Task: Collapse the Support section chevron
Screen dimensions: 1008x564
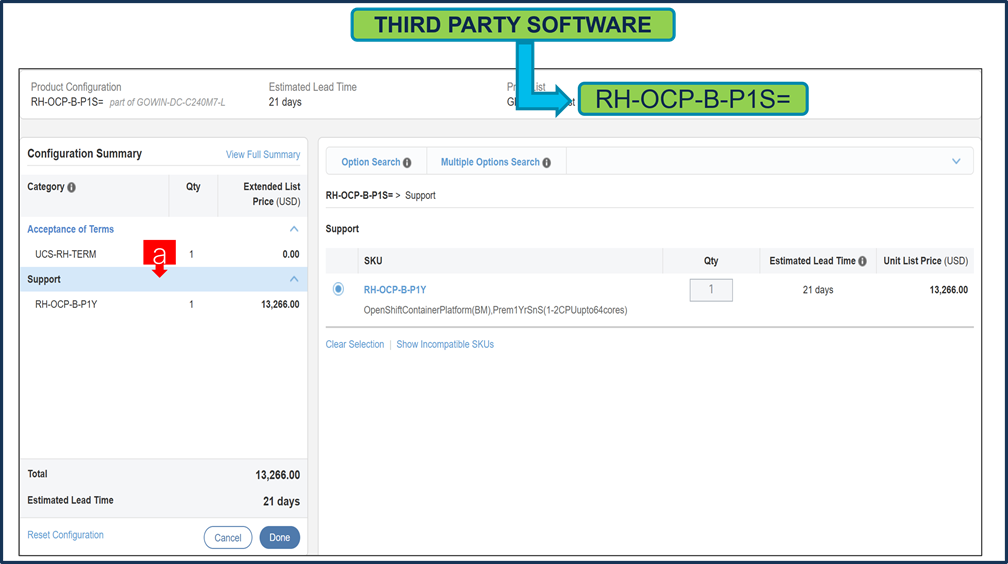Action: pos(294,279)
